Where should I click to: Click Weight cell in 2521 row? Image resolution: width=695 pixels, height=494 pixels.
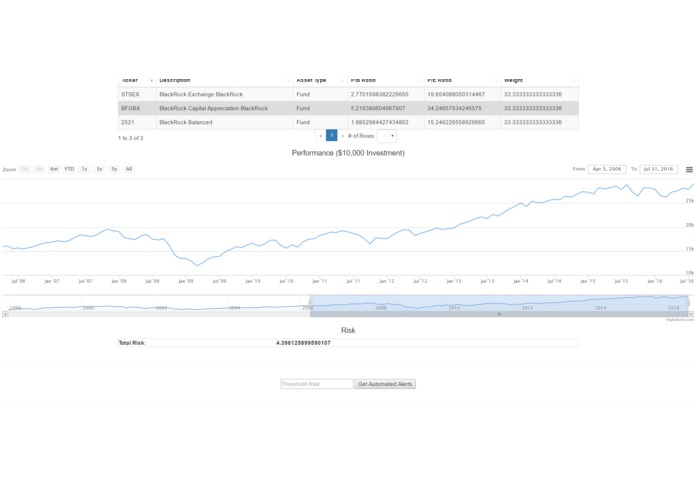(x=539, y=122)
